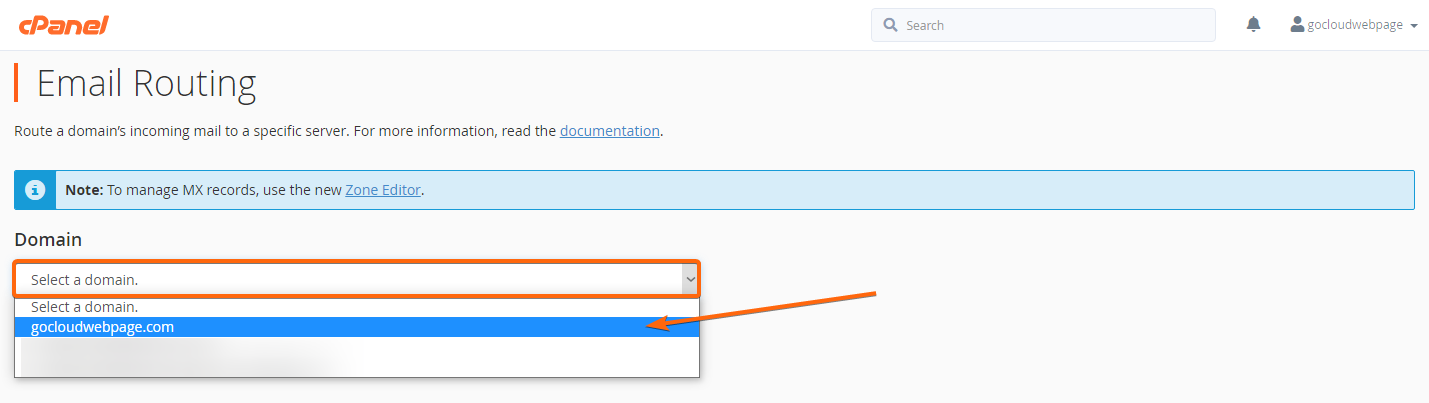Click the Domain select box
This screenshot has height=403, width=1429.
coord(357,280)
